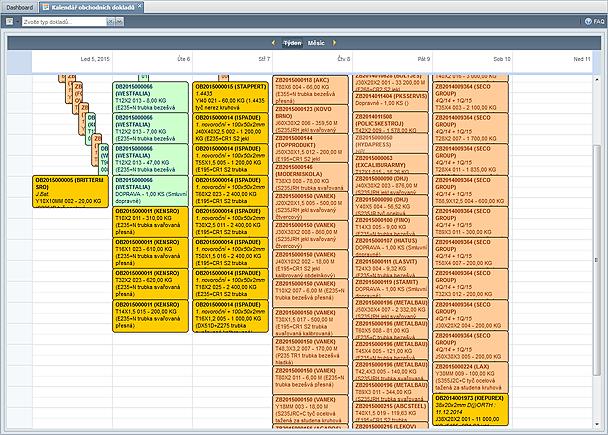Image resolution: width=608 pixels, height=435 pixels.
Task: Open ZB2015000144 (TOPPRODUKT) event
Action: click(x=311, y=148)
